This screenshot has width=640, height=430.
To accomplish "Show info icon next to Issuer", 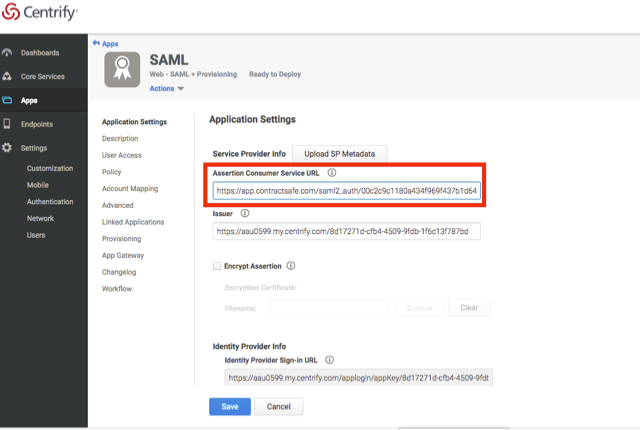I will coord(245,213).
